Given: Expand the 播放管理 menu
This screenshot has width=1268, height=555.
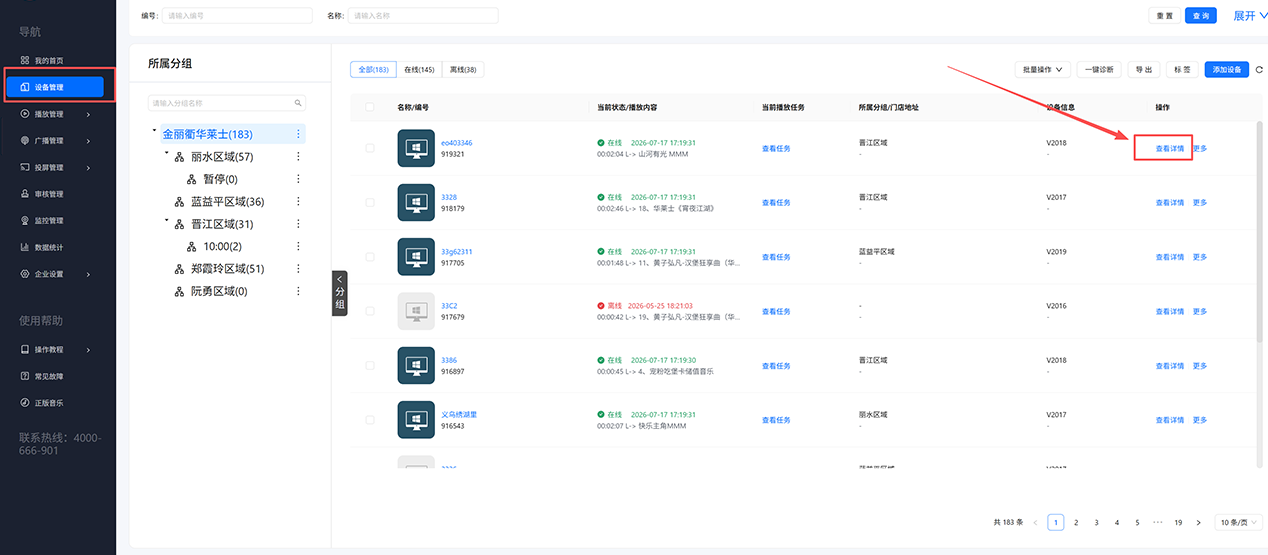Looking at the screenshot, I should tap(55, 114).
